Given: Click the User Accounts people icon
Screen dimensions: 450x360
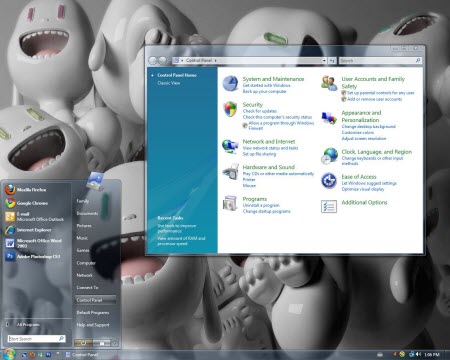Looking at the screenshot, I should (329, 83).
